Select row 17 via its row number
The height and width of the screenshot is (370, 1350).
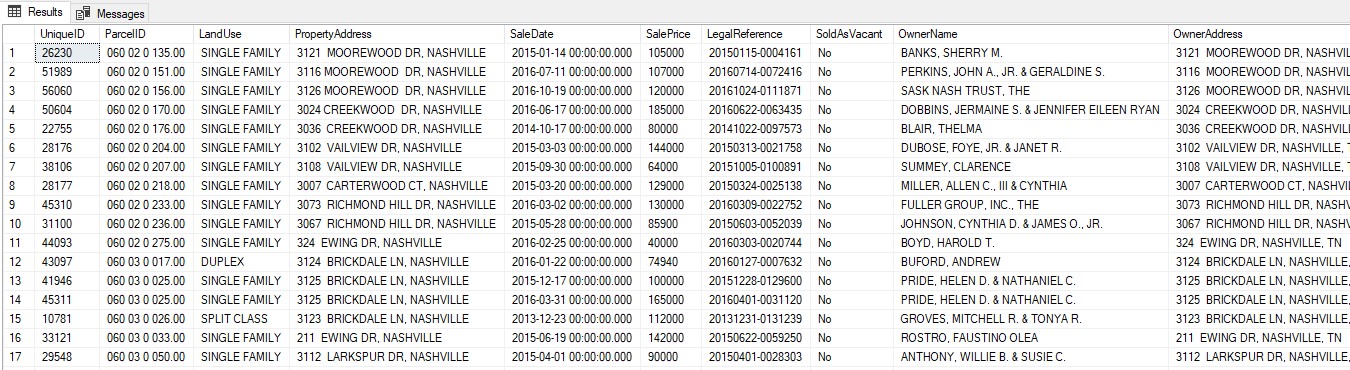17,357
